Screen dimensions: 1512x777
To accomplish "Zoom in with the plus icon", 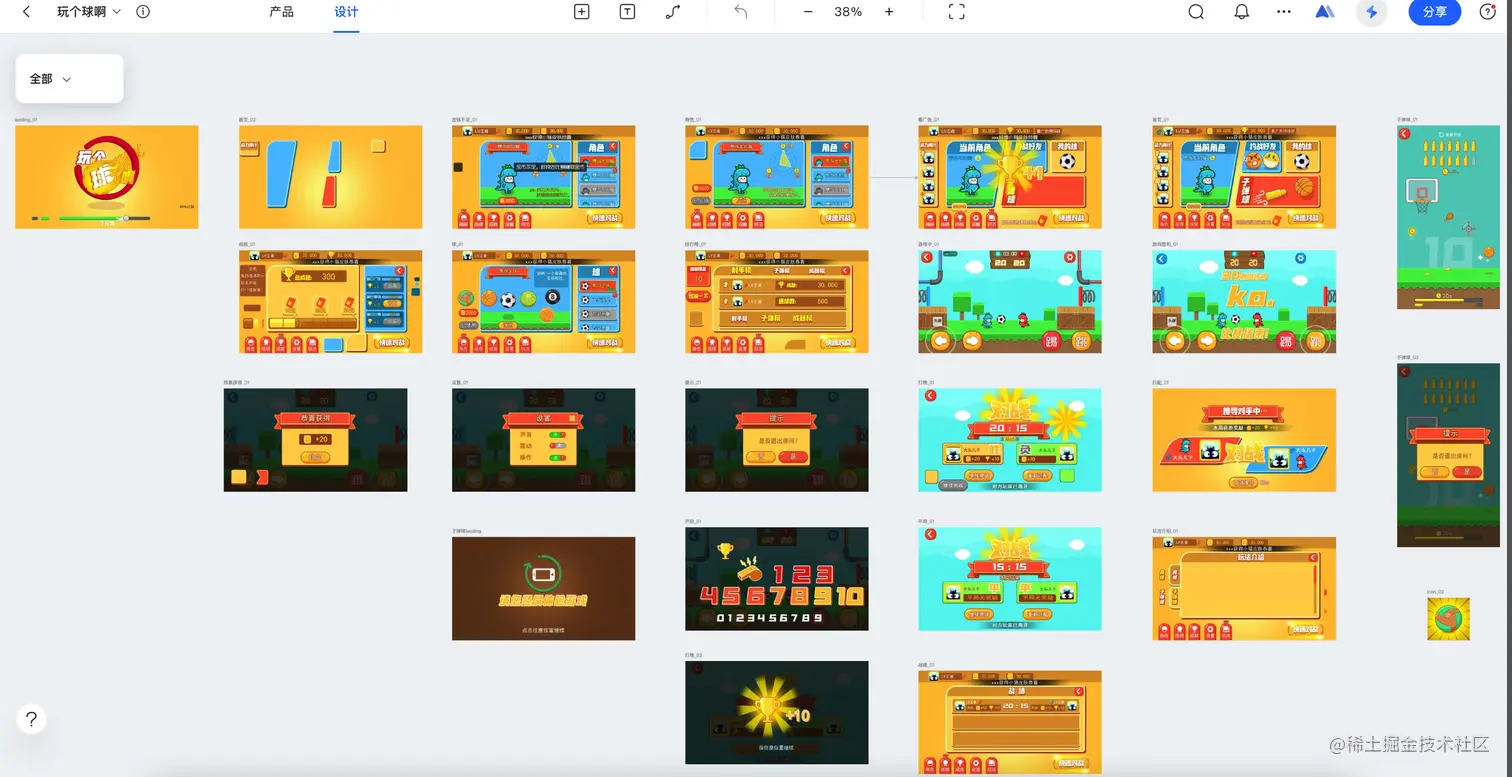I will pos(889,12).
